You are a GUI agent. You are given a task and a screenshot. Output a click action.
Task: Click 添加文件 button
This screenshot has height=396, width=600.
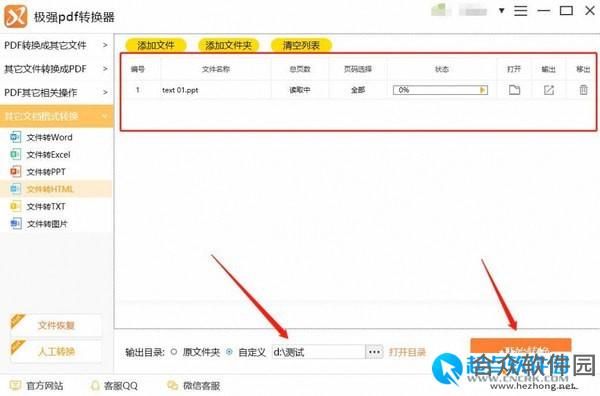[x=156, y=45]
